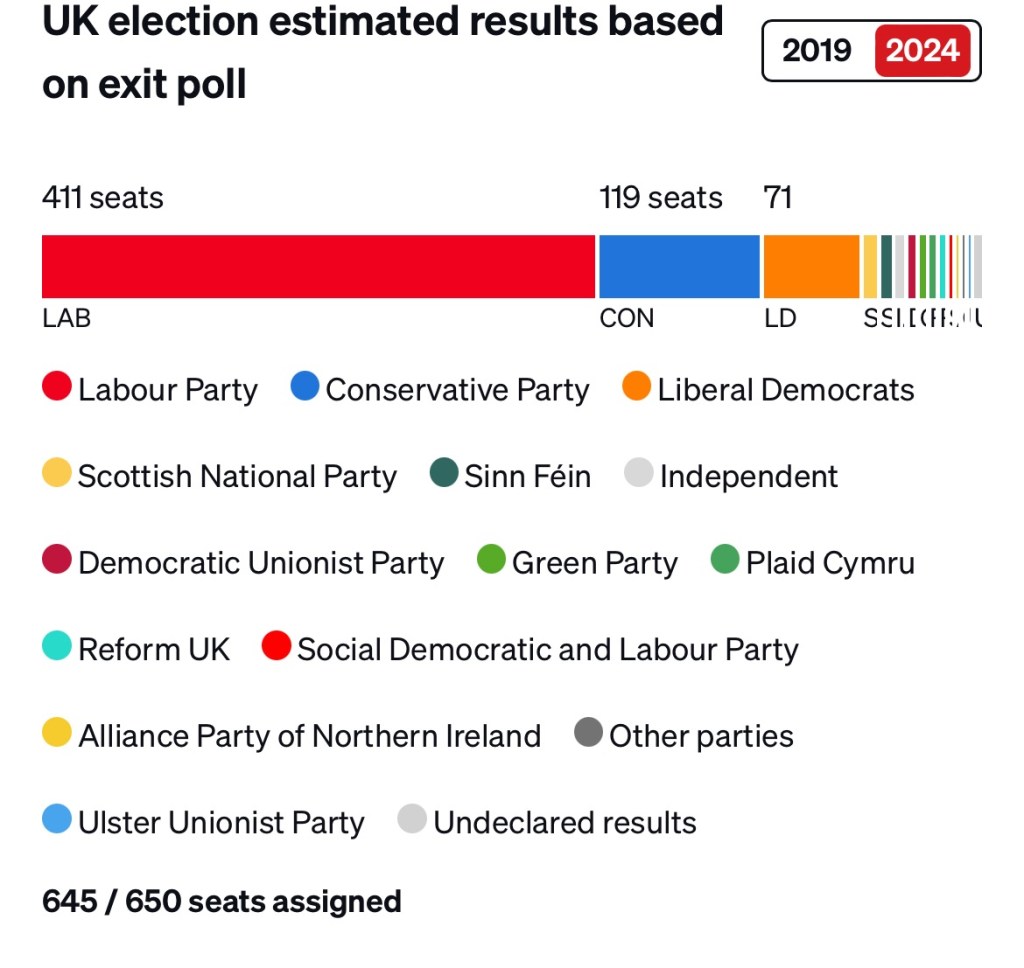This screenshot has width=1024, height=968.
Task: Click the blue Conservative bar segment
Action: tap(679, 266)
